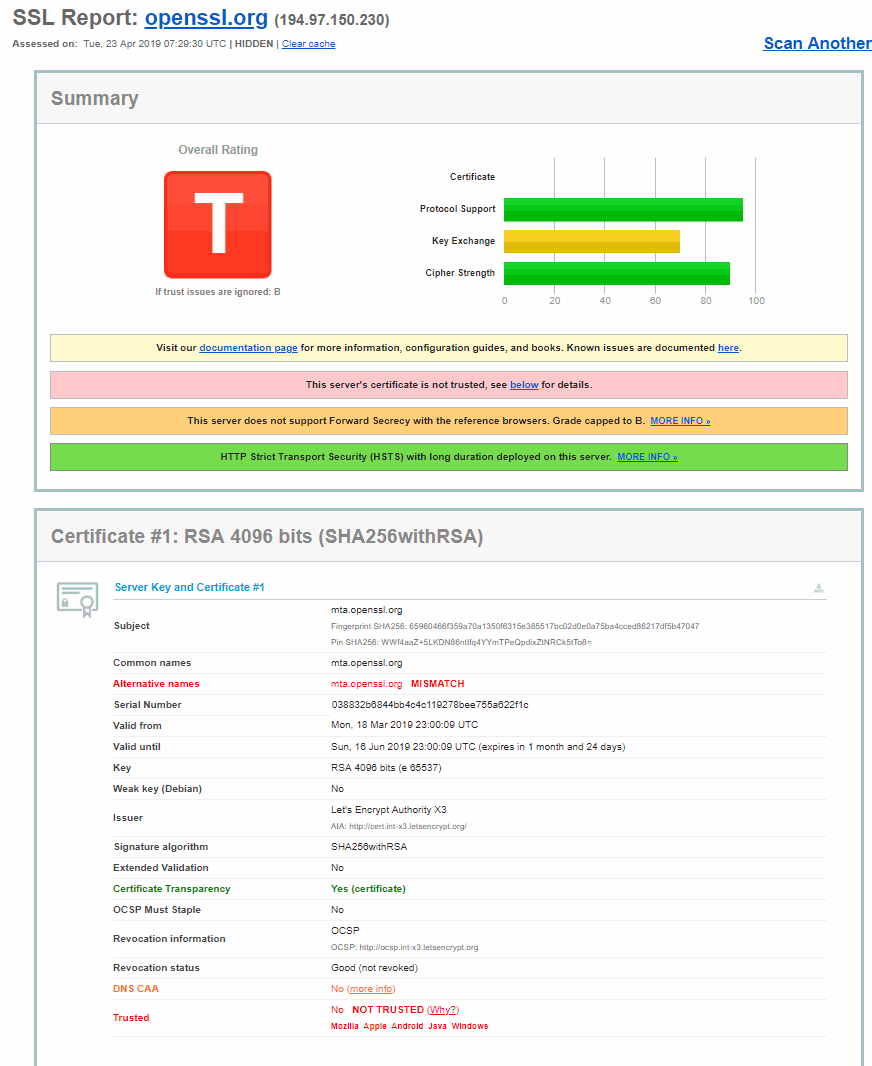Viewport: 872px width, 1066px height.
Task: Click the known issues 'here' link
Action: [x=728, y=347]
